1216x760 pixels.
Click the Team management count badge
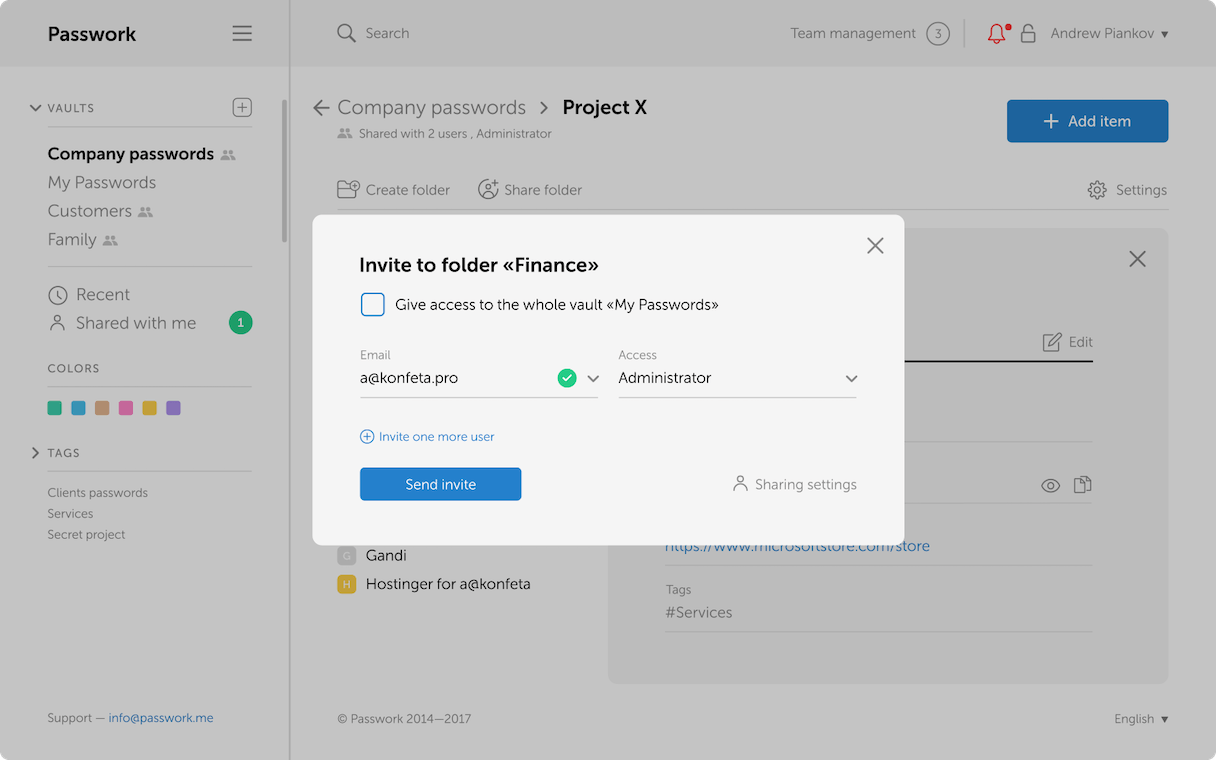point(937,34)
